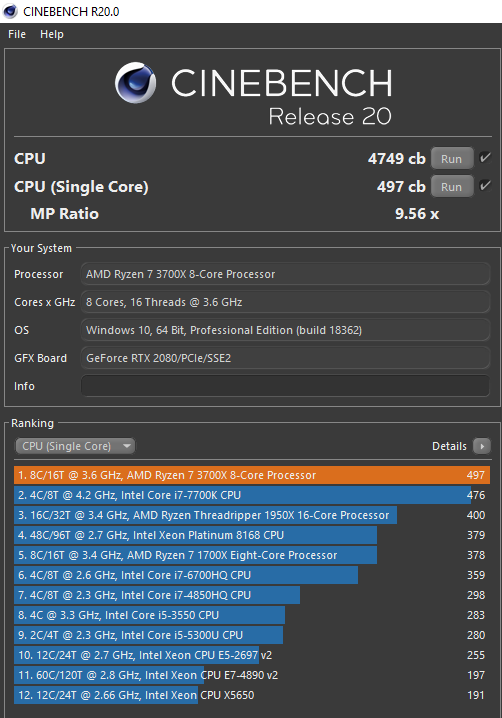This screenshot has width=502, height=718.
Task: Select the Threadripper 1950X ranking entry
Action: [x=252, y=515]
